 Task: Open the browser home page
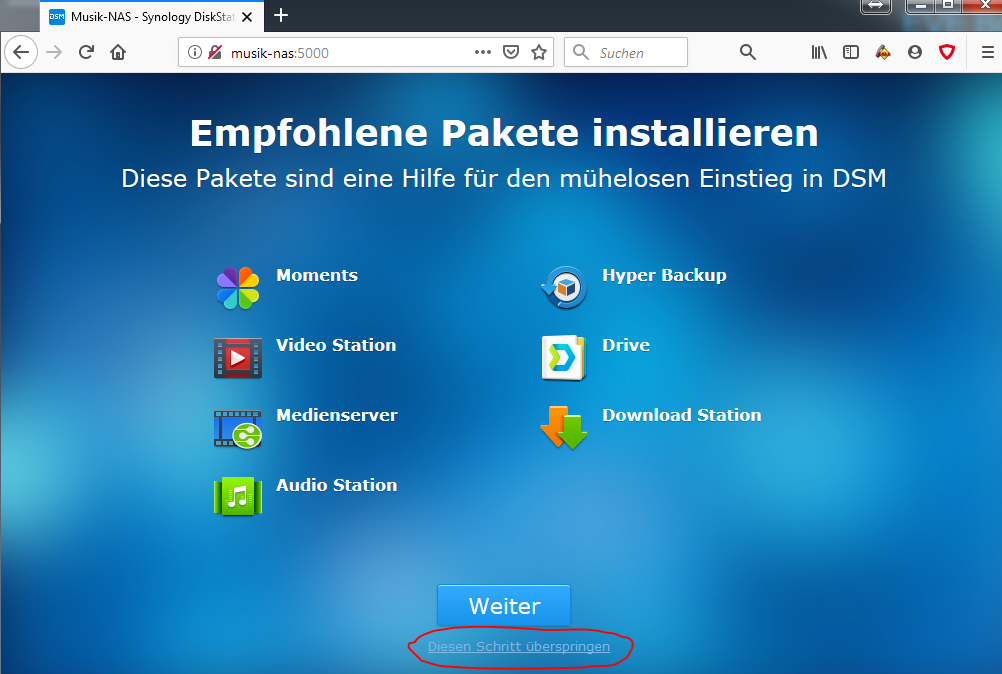pyautogui.click(x=118, y=52)
